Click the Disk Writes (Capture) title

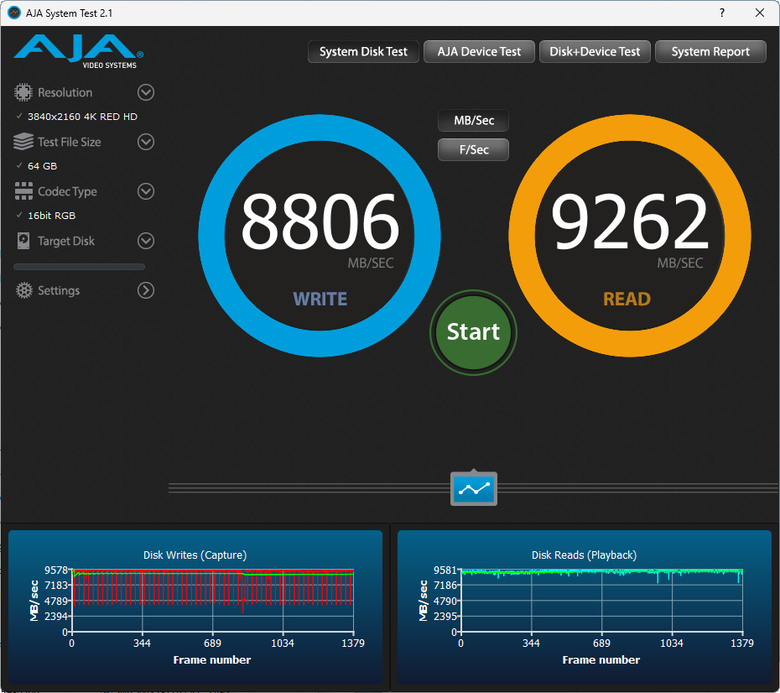[x=195, y=555]
